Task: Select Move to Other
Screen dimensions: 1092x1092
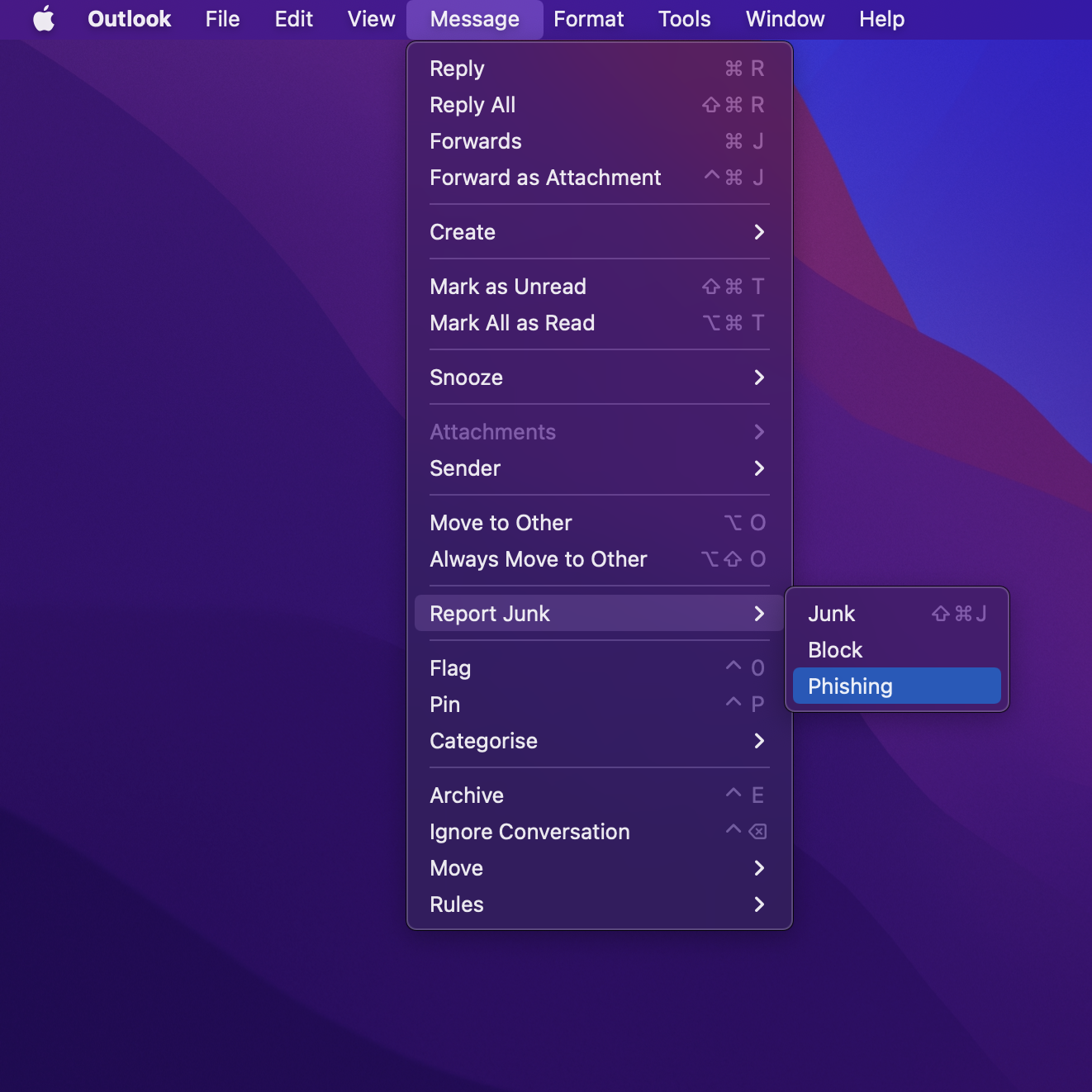Action: (x=600, y=523)
